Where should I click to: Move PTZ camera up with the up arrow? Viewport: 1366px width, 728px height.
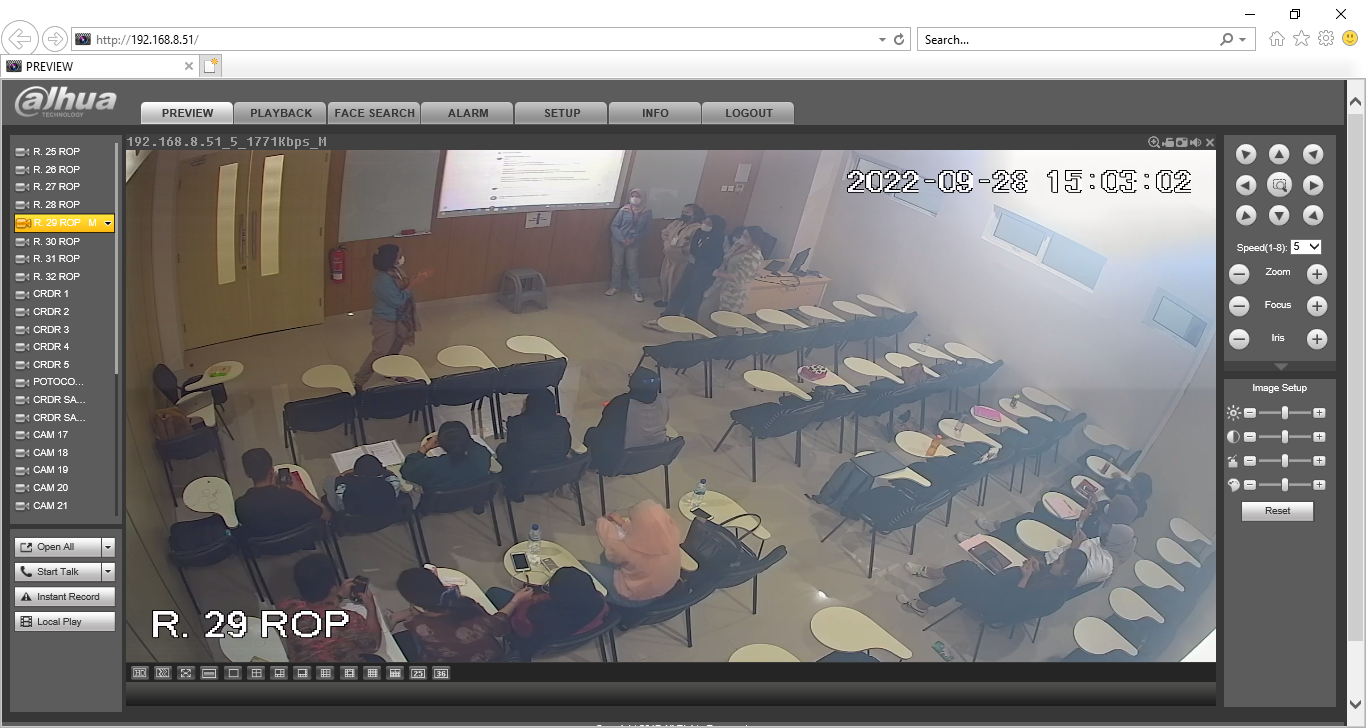[x=1279, y=154]
